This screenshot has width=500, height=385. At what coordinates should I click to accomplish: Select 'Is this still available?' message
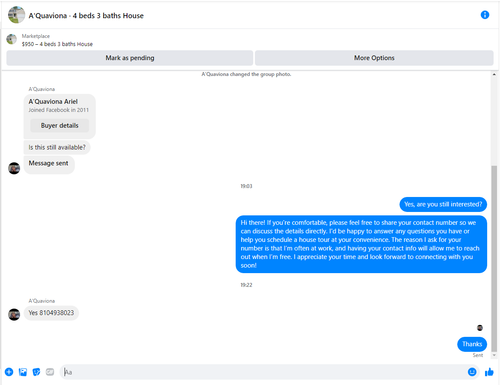57,147
